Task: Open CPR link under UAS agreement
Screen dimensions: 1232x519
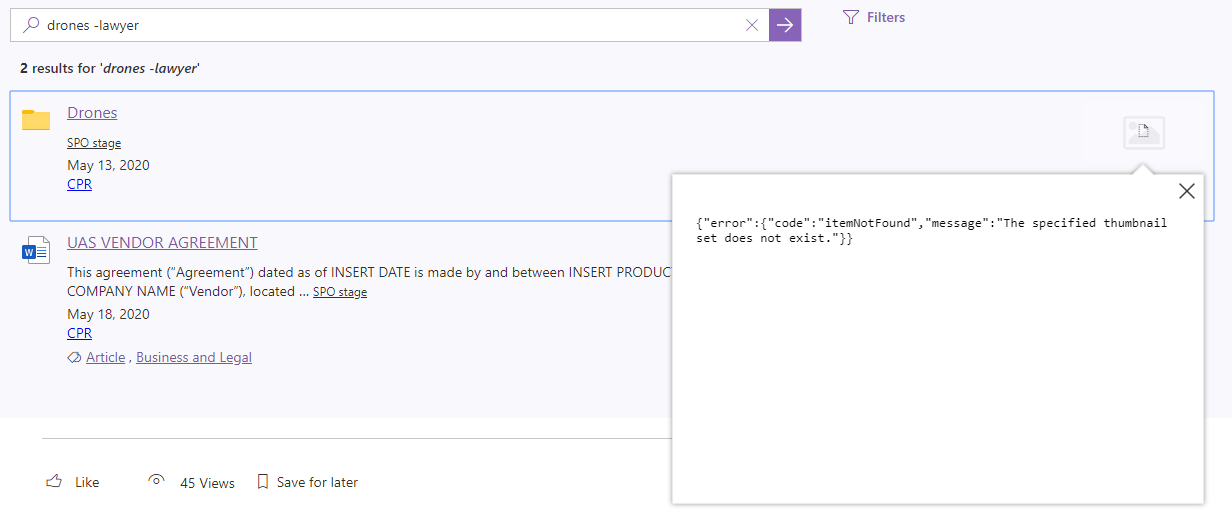Action: tap(79, 333)
